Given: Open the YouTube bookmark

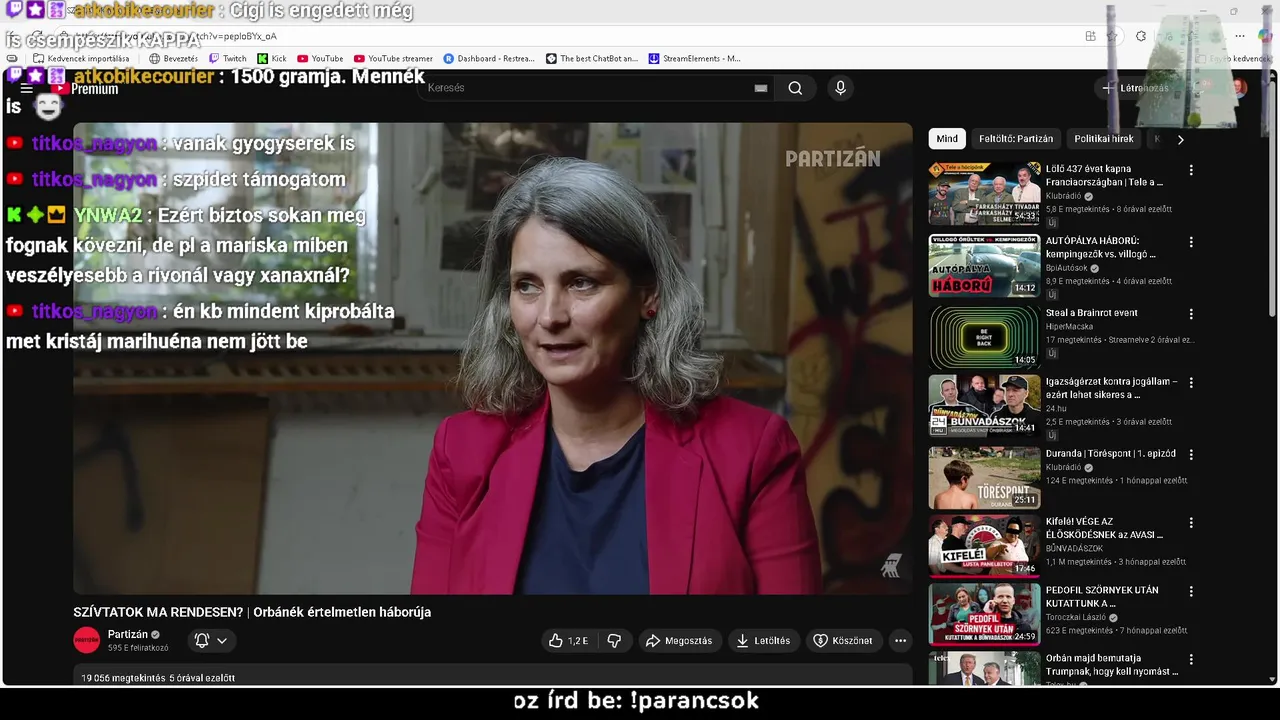Looking at the screenshot, I should point(320,58).
